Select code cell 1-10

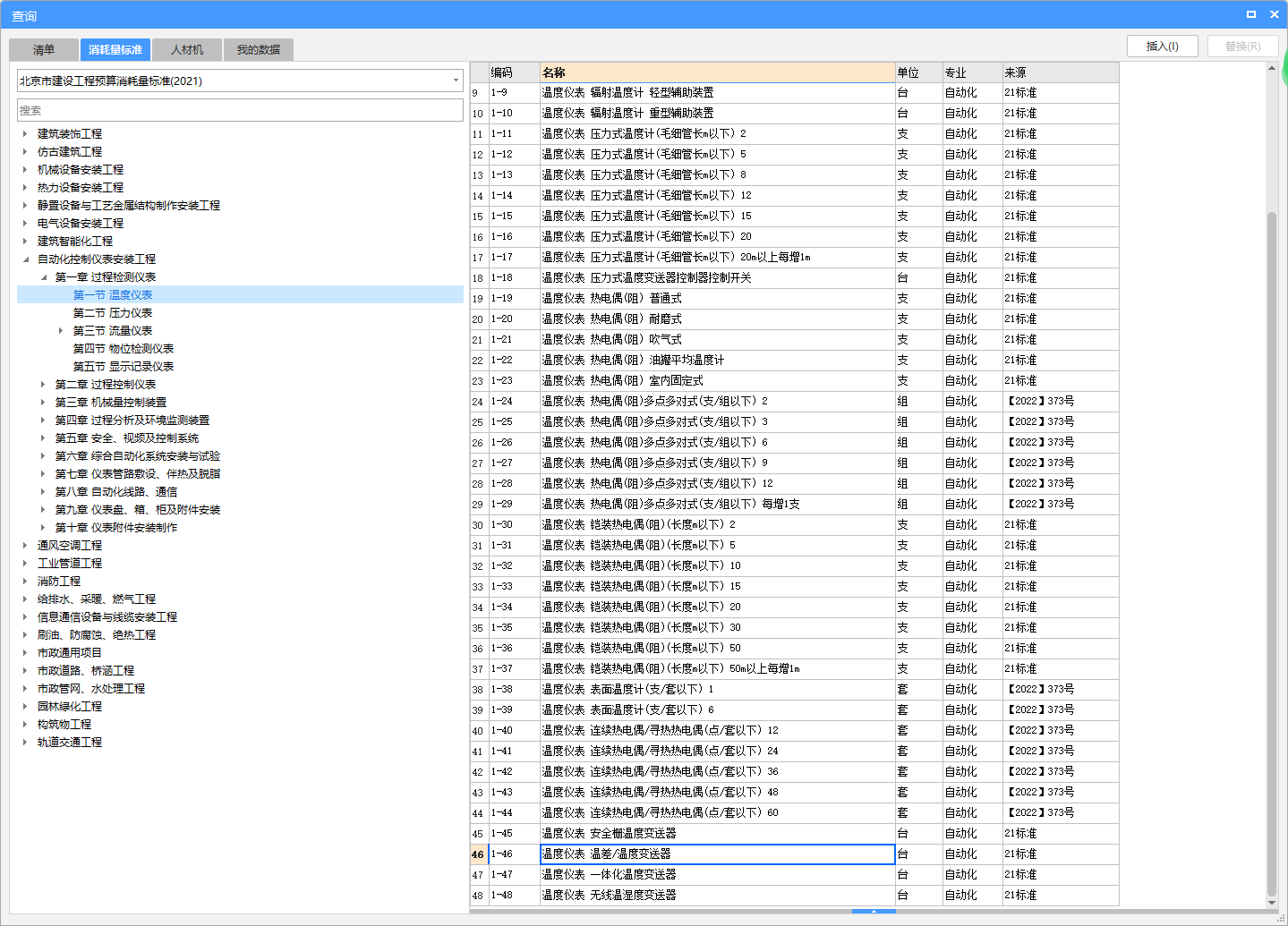(x=515, y=114)
